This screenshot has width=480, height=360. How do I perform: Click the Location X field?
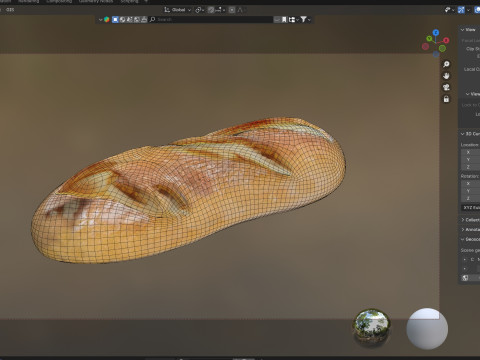[x=470, y=152]
